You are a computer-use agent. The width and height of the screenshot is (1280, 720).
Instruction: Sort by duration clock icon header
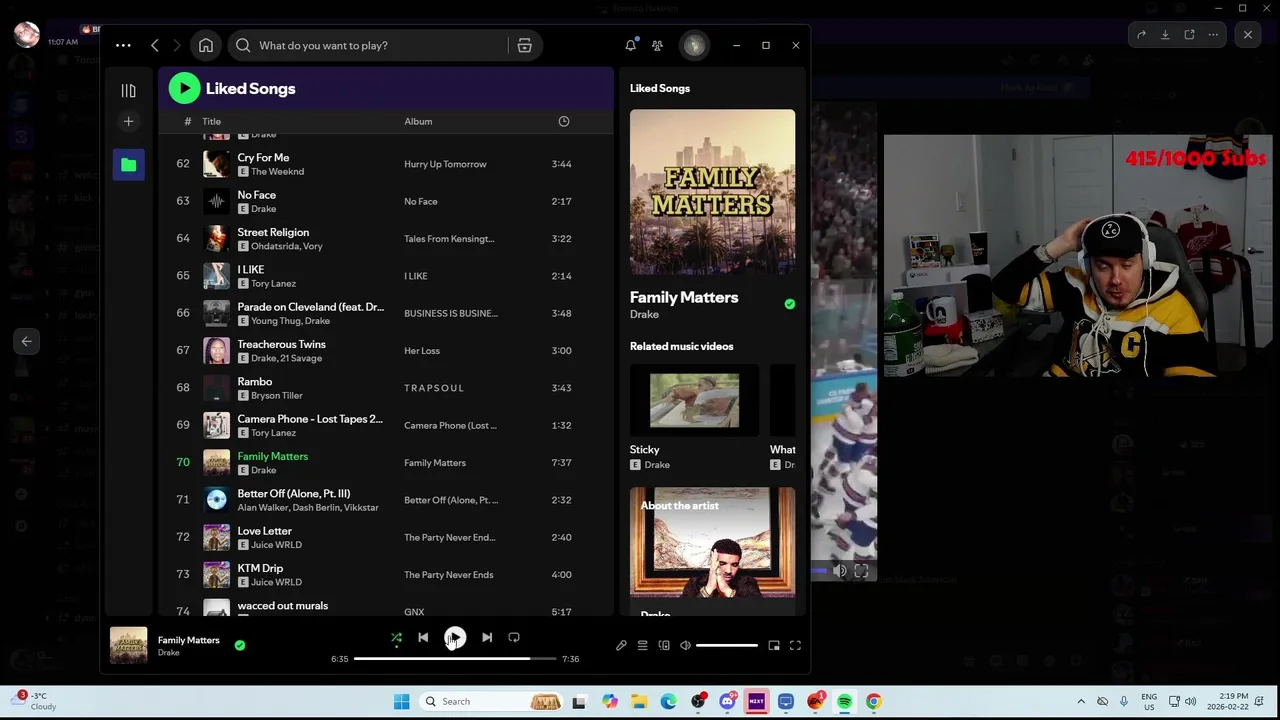(x=564, y=121)
